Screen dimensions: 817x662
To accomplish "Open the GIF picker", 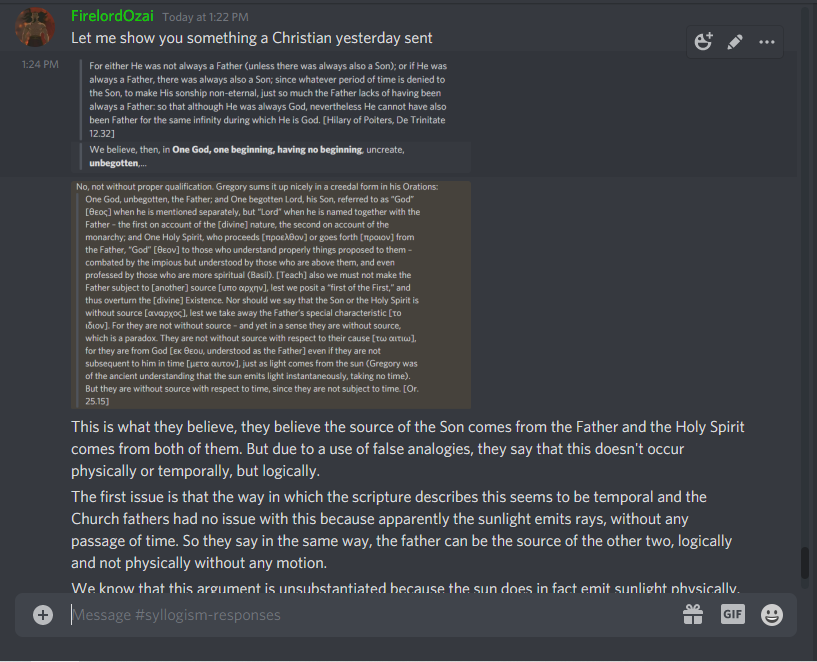I will tap(733, 615).
